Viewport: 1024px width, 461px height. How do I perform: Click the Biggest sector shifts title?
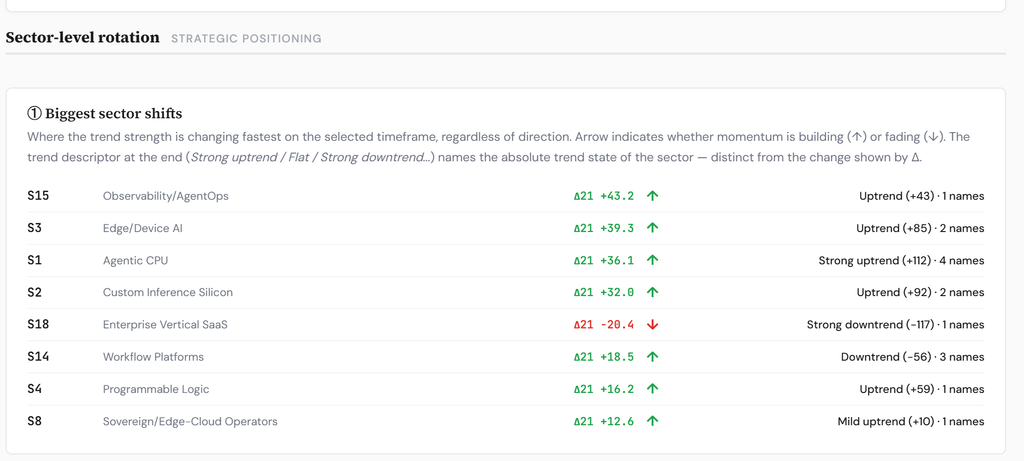pyautogui.click(x=104, y=114)
